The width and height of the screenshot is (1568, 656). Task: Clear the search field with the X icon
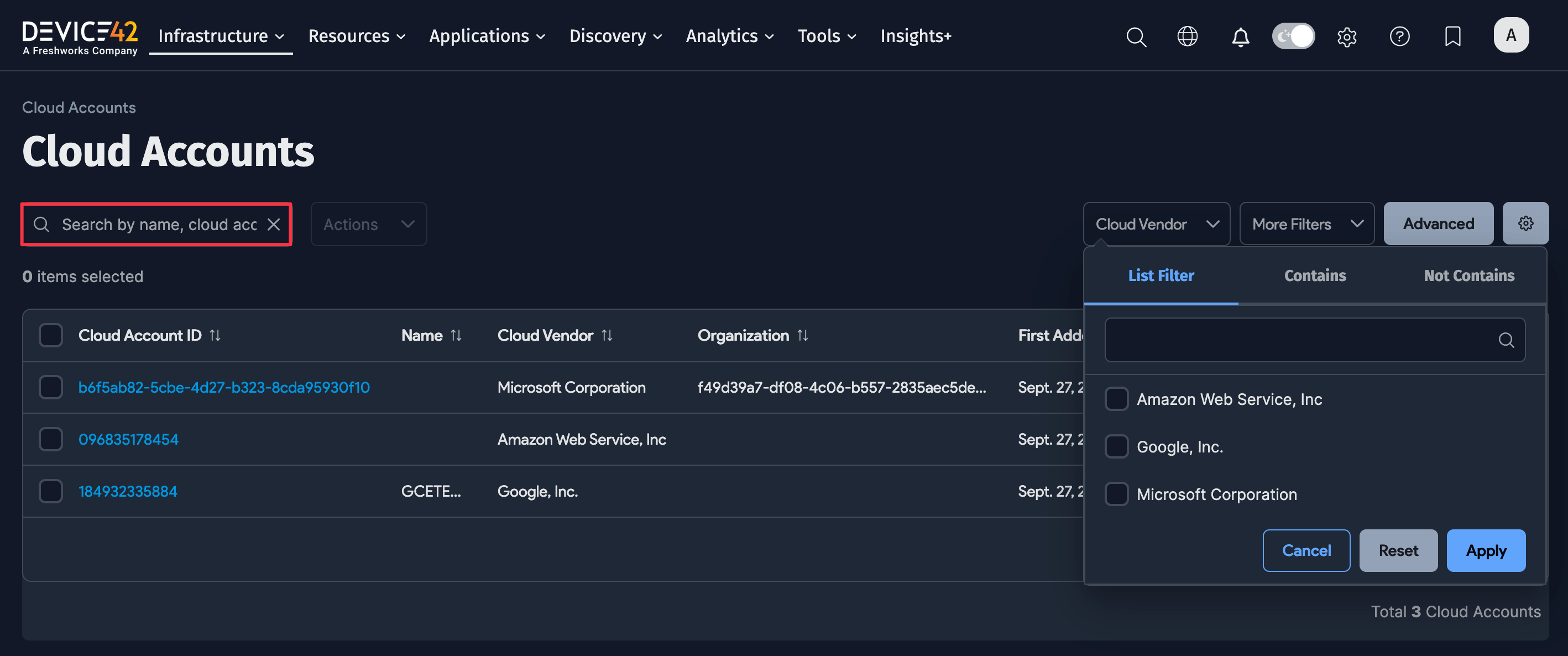pos(274,224)
